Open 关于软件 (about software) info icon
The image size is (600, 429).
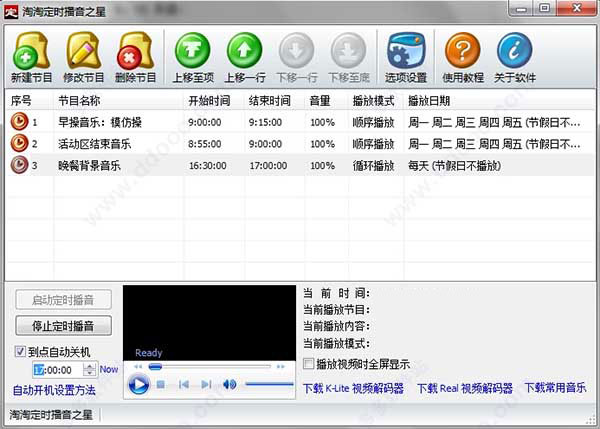(514, 51)
